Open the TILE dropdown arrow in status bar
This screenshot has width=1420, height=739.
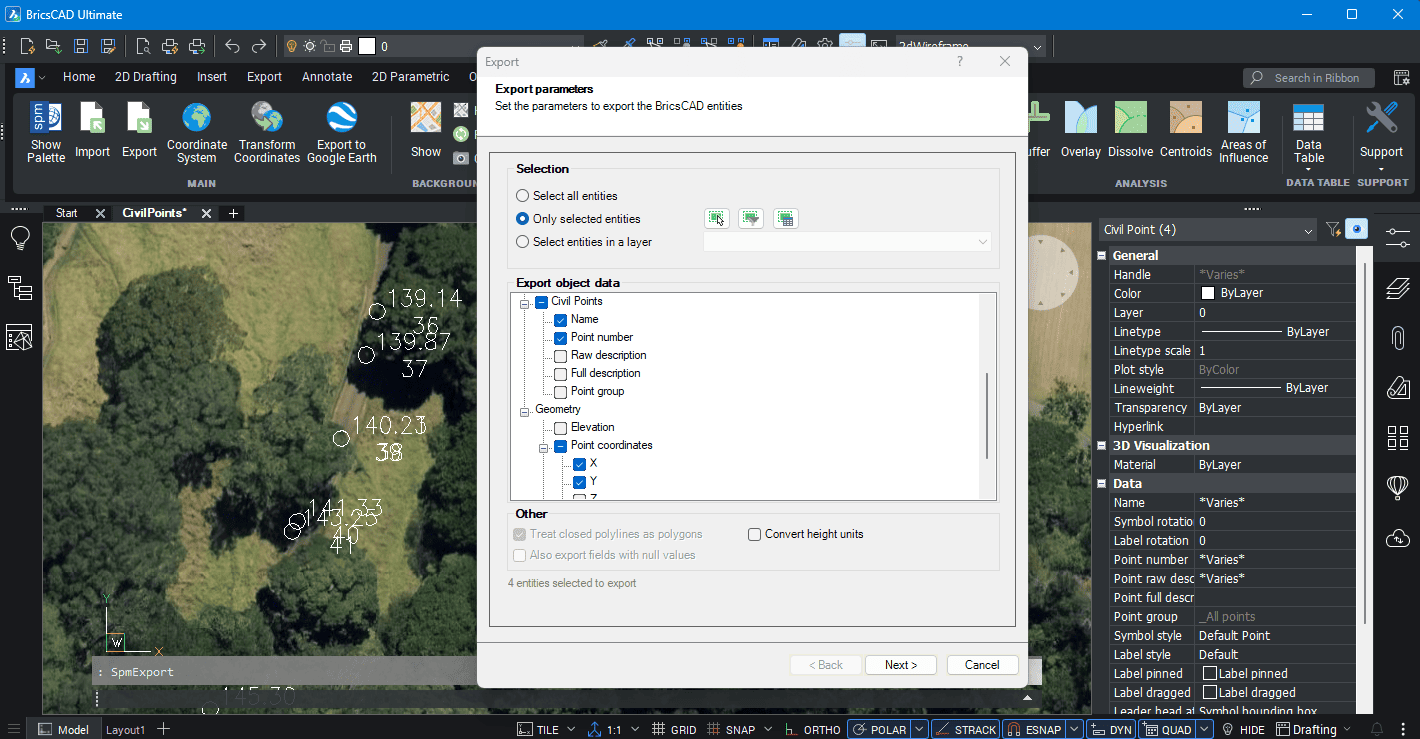tap(571, 730)
